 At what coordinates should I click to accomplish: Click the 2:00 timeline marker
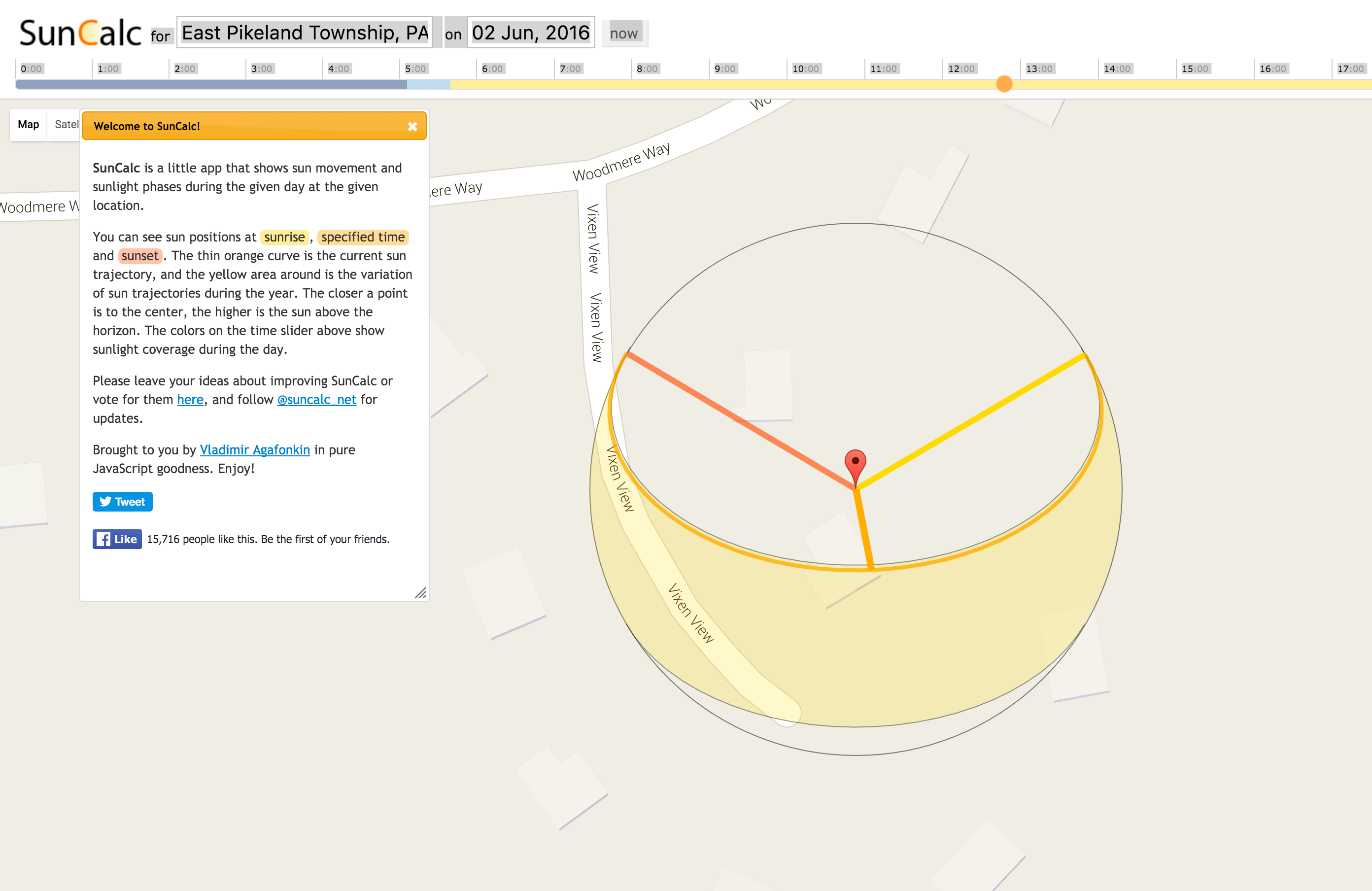click(x=185, y=69)
